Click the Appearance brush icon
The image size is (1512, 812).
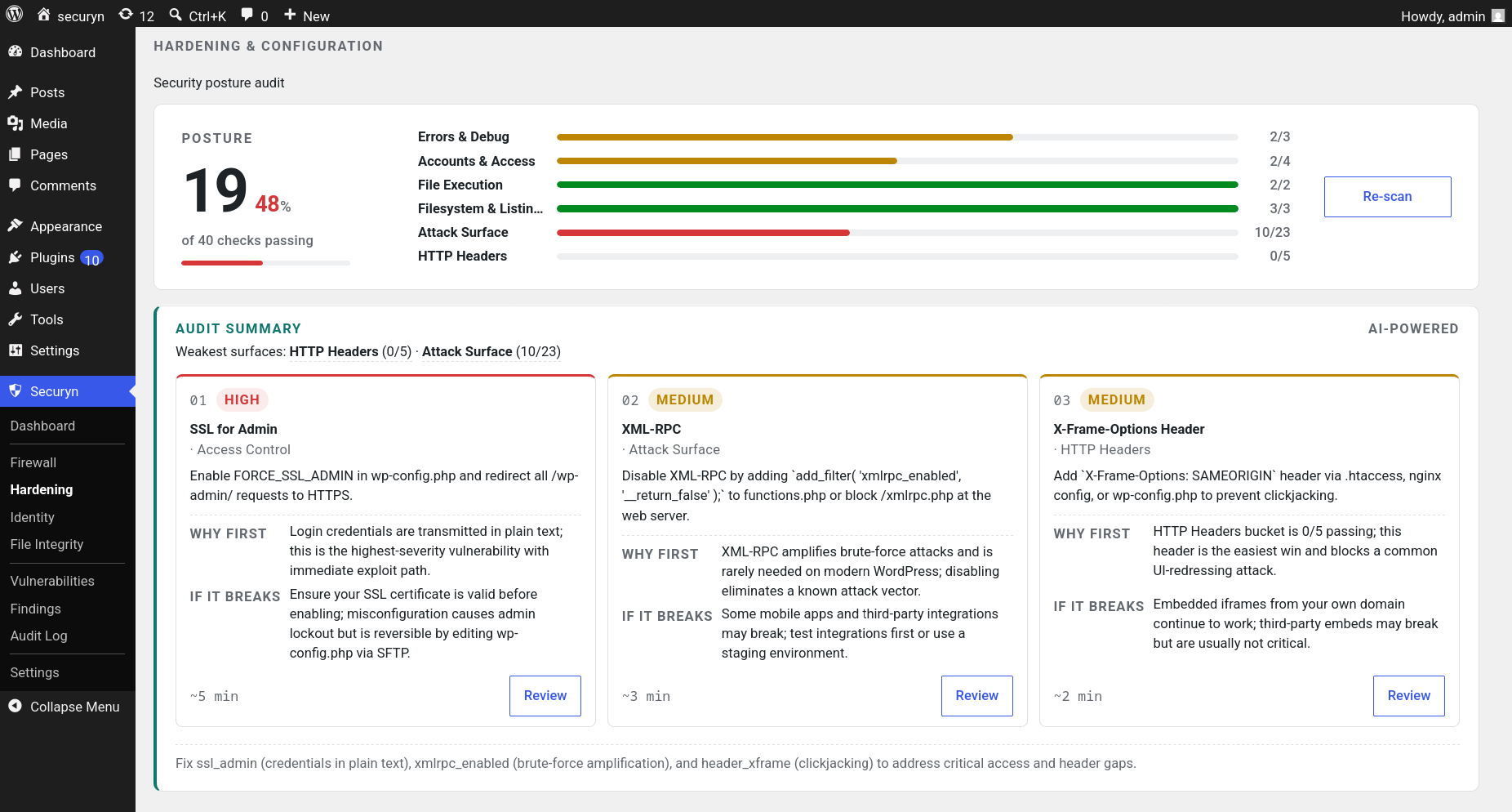(15, 225)
